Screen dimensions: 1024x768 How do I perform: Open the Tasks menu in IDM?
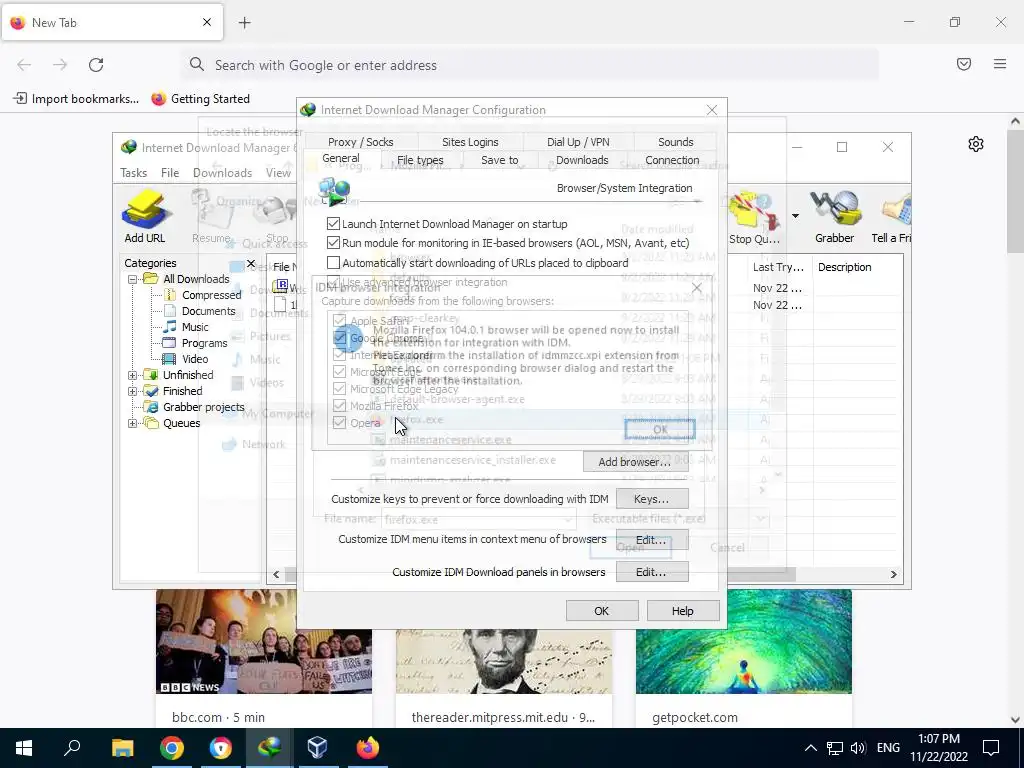pos(133,173)
